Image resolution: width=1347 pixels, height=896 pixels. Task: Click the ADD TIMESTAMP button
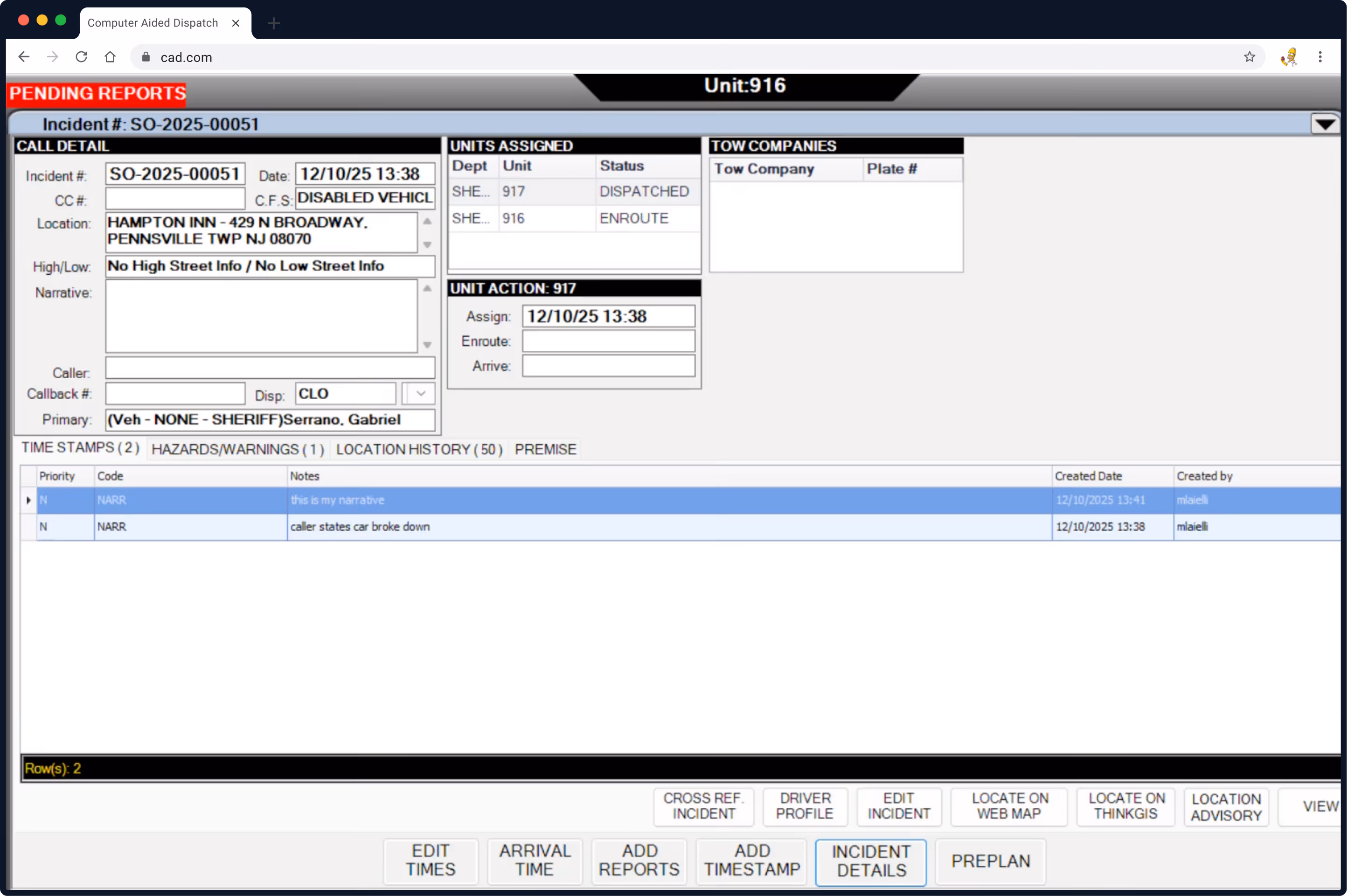tap(751, 861)
